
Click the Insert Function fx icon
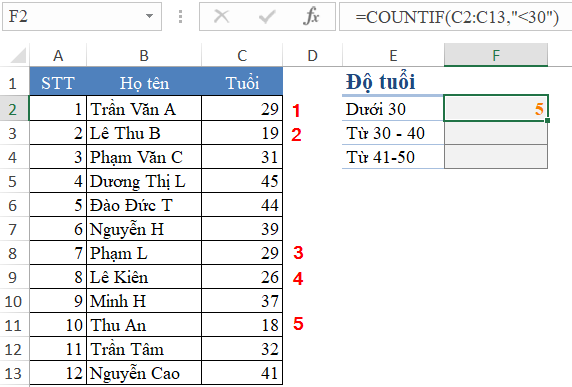pyautogui.click(x=311, y=16)
